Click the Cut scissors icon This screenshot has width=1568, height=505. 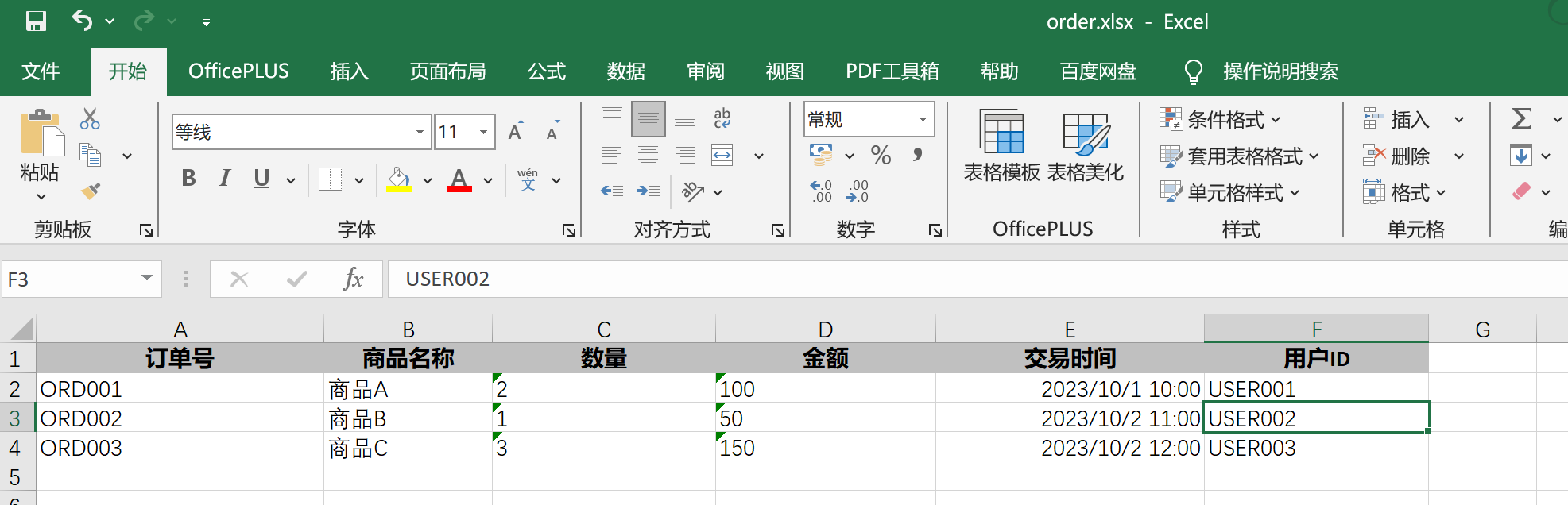[90, 120]
